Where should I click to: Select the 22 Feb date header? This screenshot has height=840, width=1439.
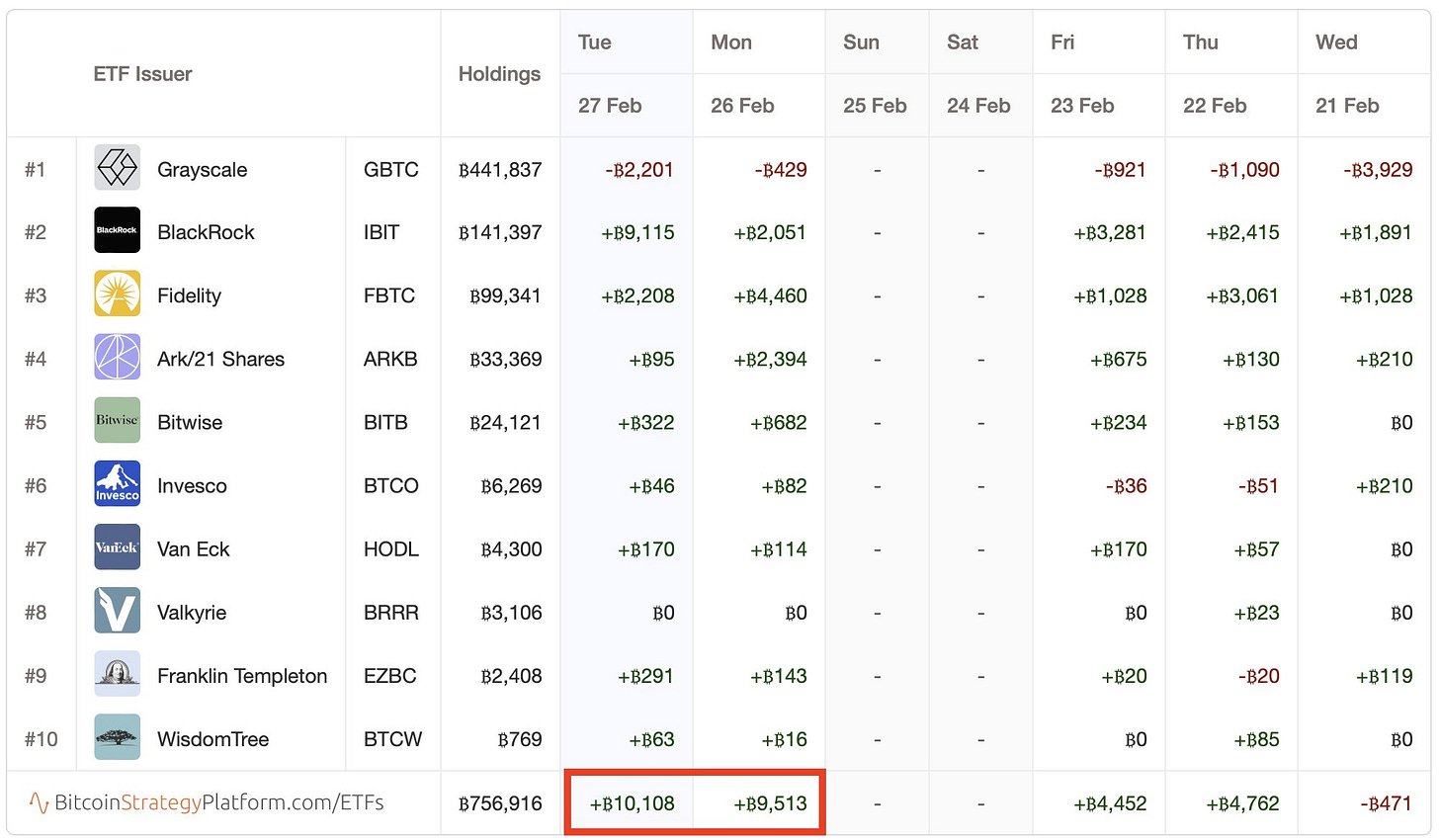coord(1215,106)
